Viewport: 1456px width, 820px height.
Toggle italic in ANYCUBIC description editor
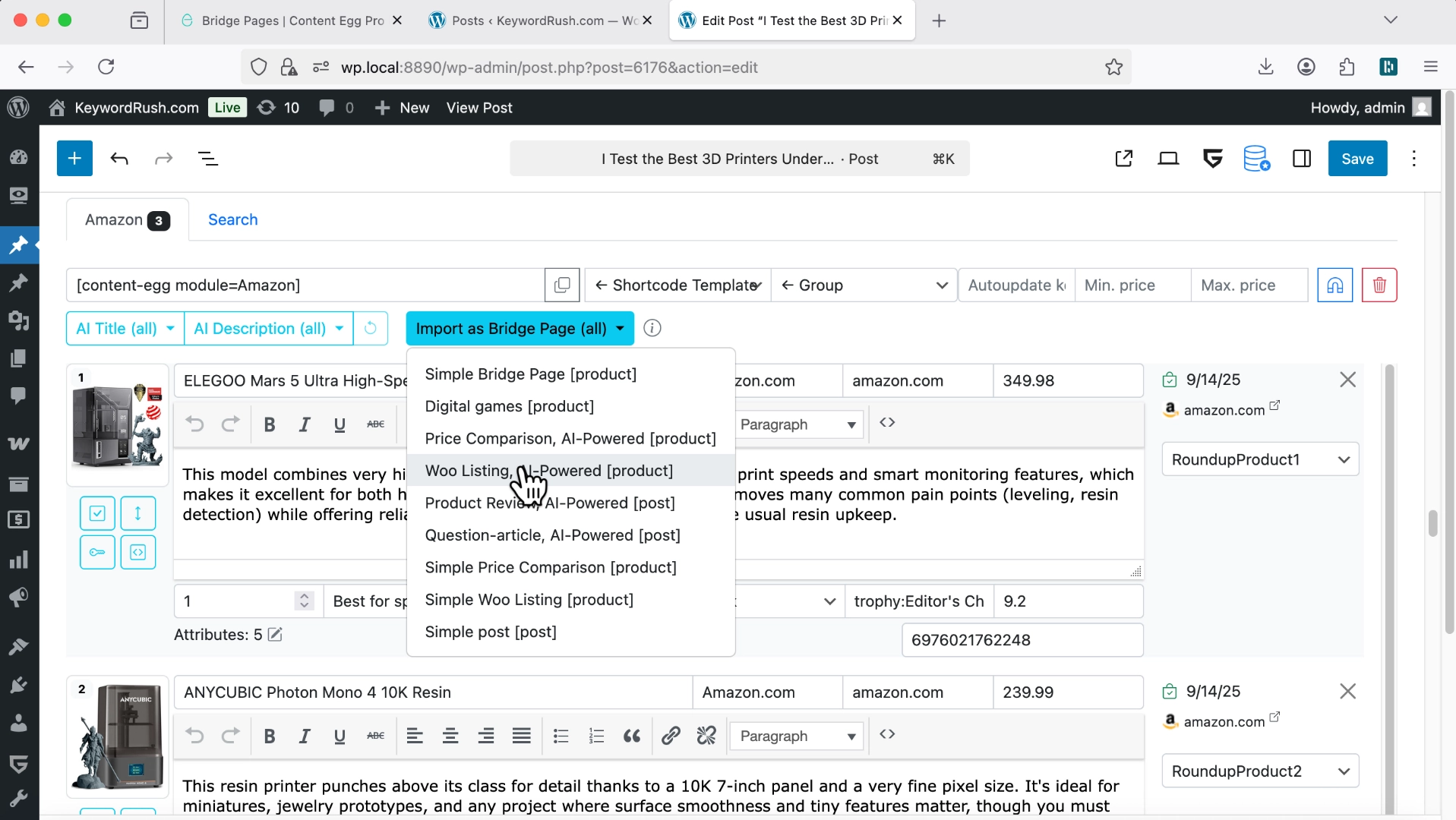coord(305,736)
